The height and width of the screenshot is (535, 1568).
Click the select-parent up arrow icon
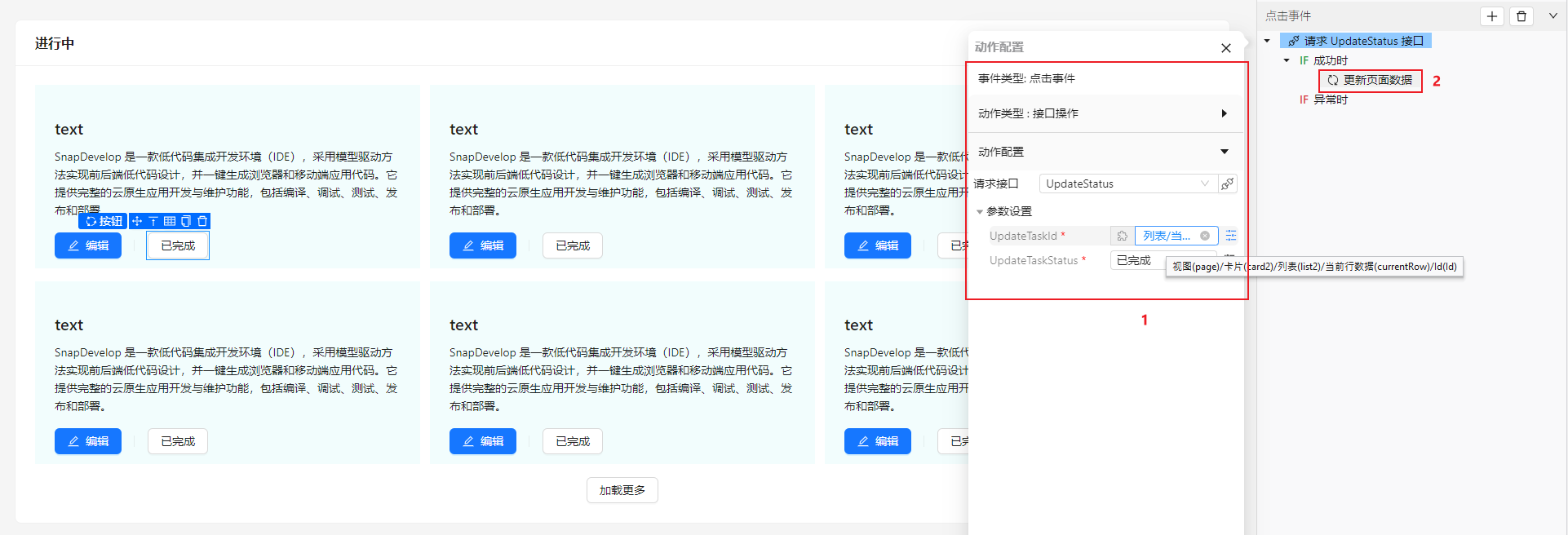coord(153,221)
